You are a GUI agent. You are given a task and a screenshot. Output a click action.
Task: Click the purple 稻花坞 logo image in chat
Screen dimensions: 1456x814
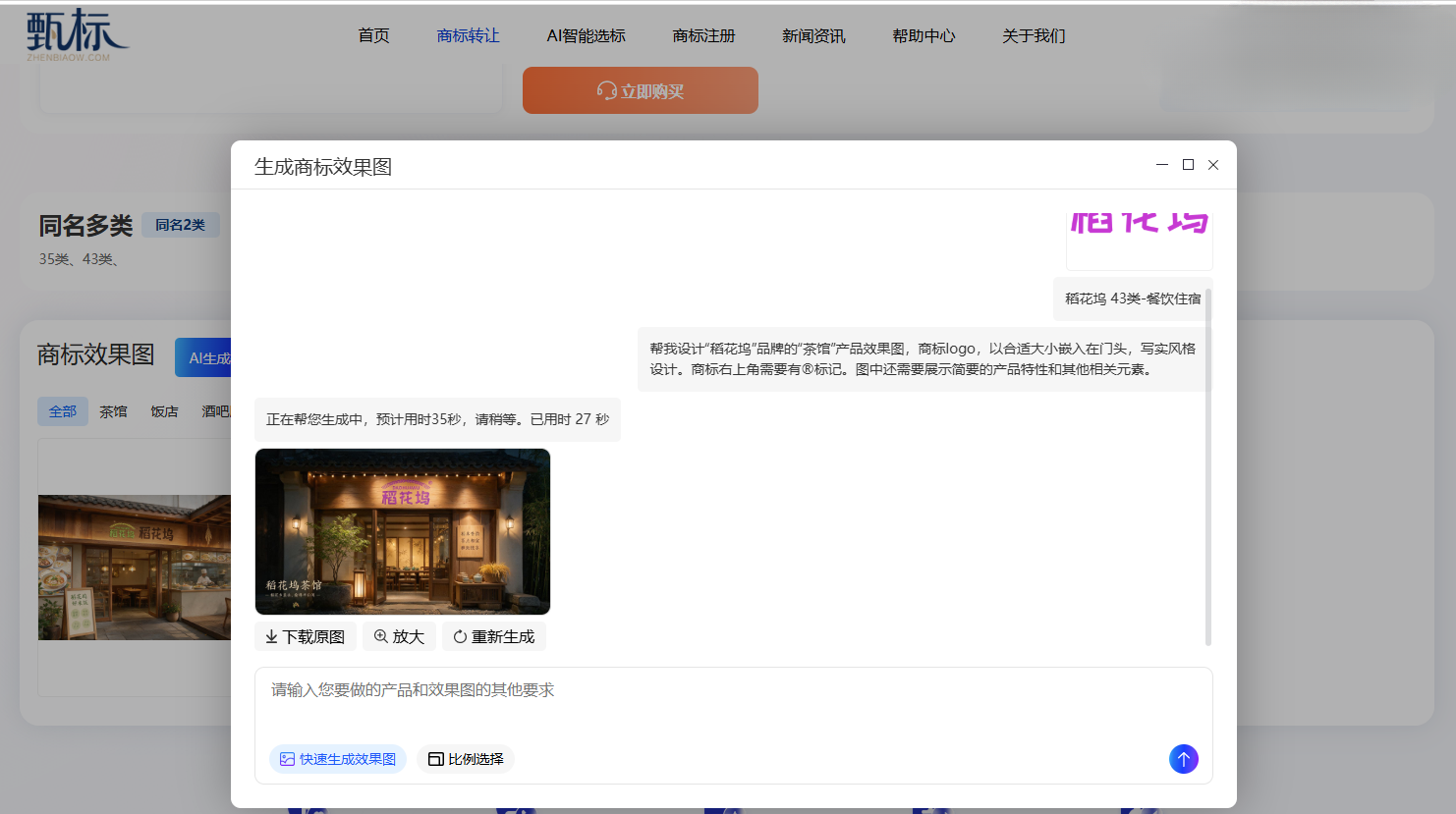click(x=1140, y=241)
